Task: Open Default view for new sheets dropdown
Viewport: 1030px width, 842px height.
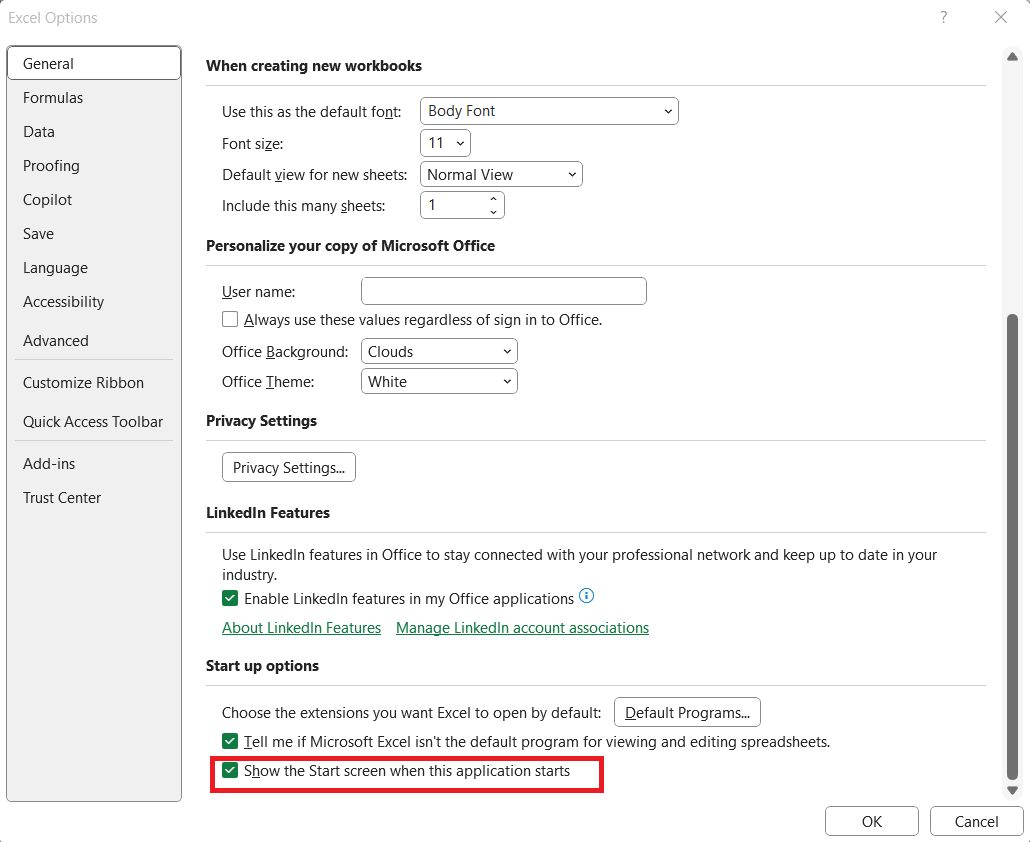Action: (501, 175)
